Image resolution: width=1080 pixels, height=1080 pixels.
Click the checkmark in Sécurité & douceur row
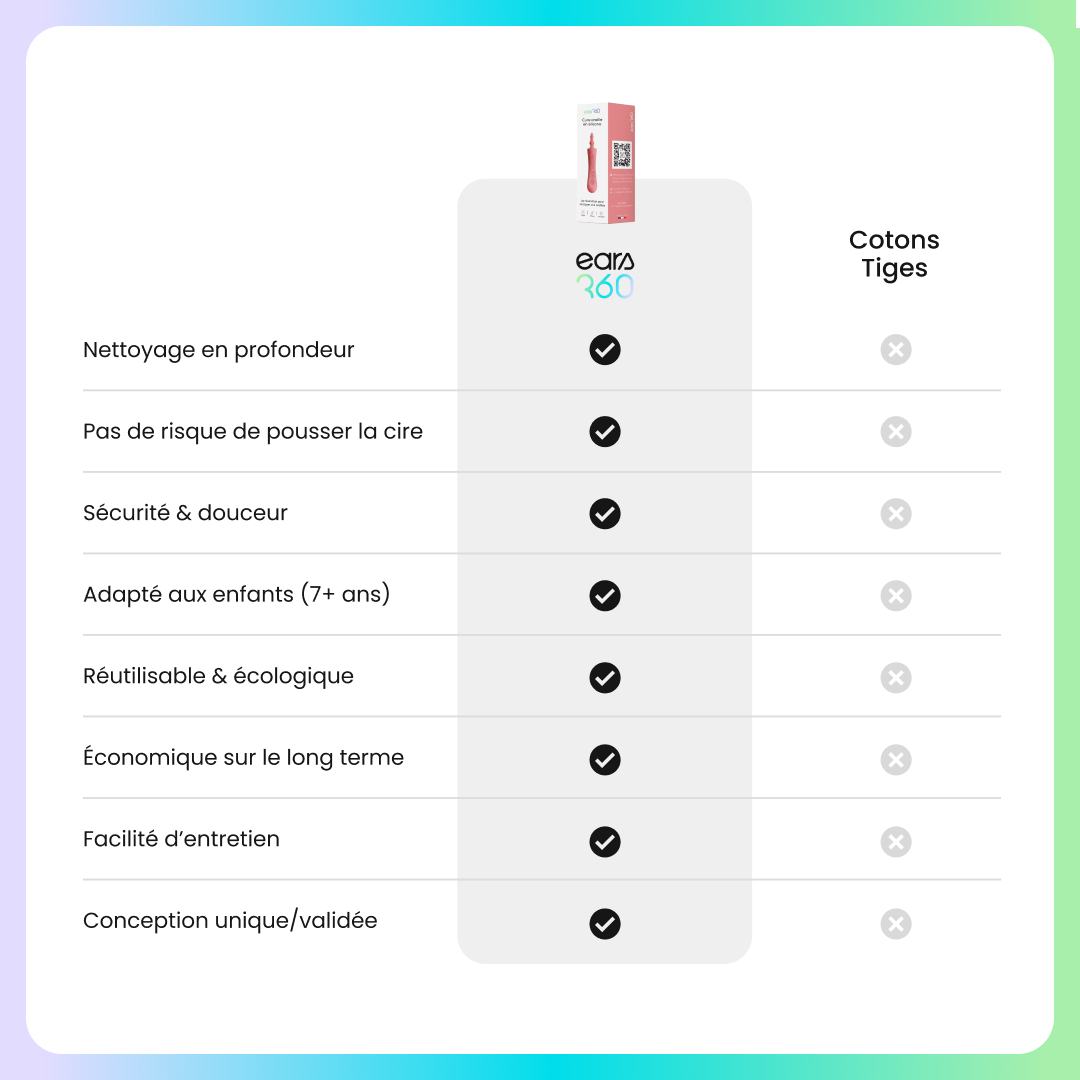(605, 514)
